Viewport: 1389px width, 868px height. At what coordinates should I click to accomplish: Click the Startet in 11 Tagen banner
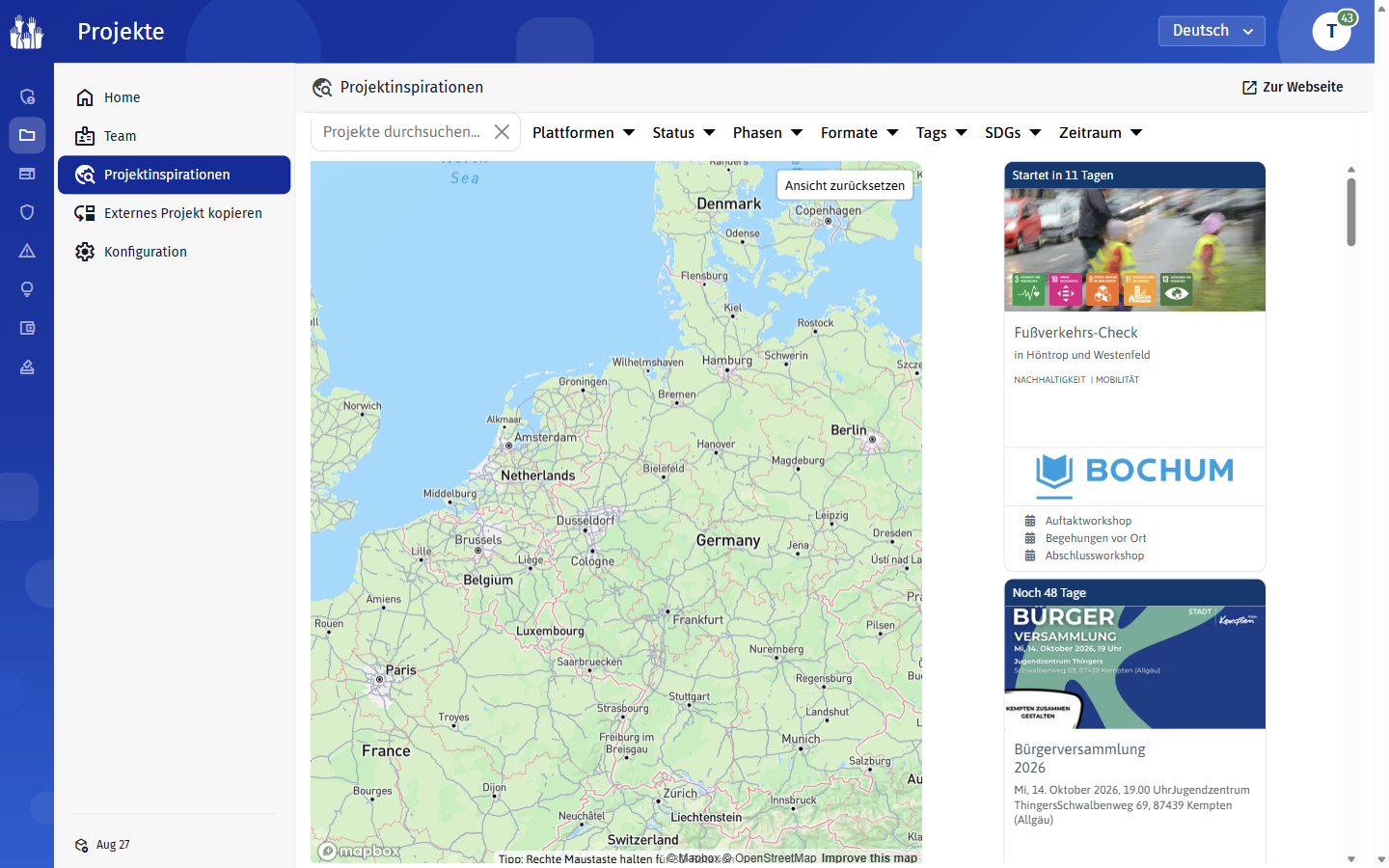click(x=1134, y=176)
